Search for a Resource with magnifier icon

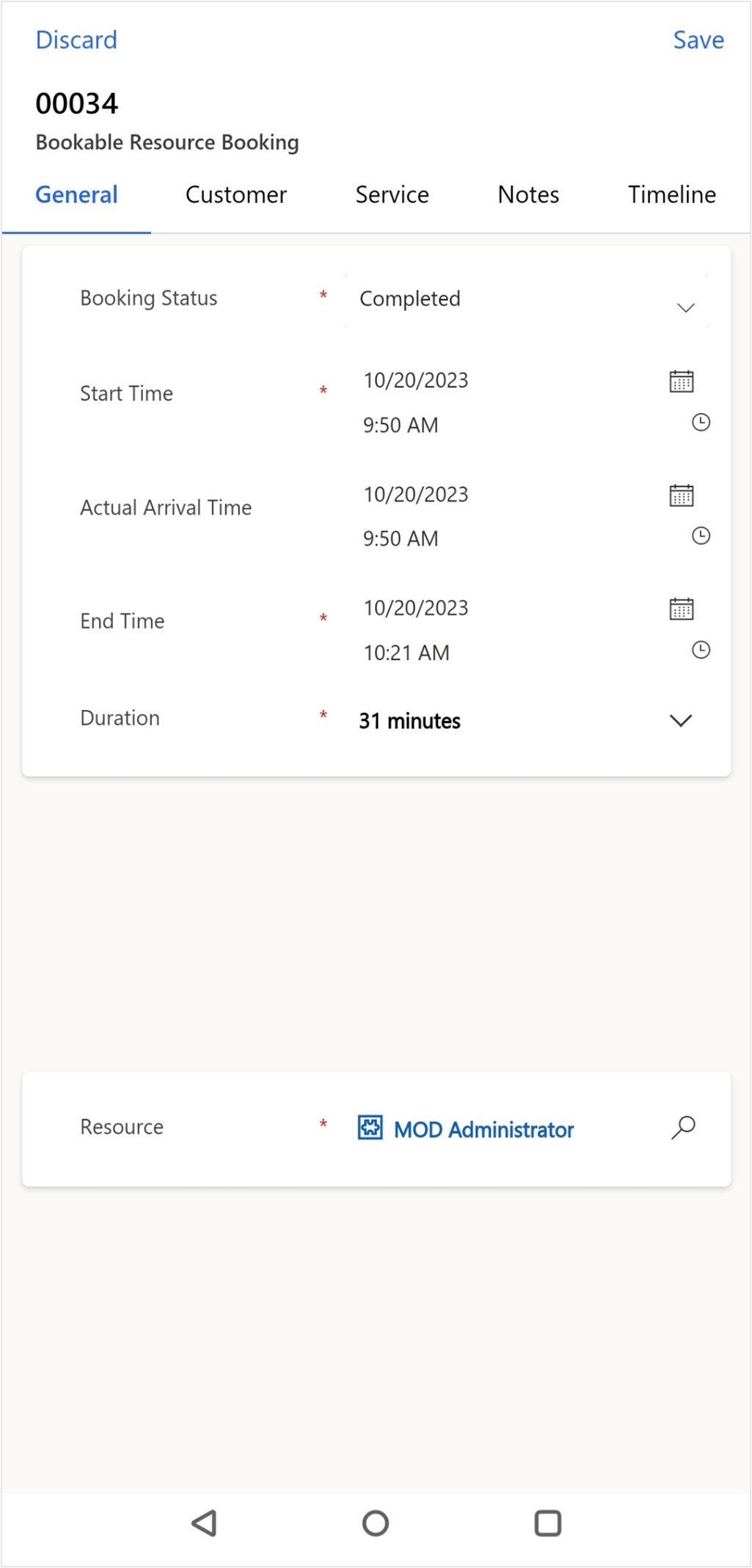click(x=683, y=1127)
